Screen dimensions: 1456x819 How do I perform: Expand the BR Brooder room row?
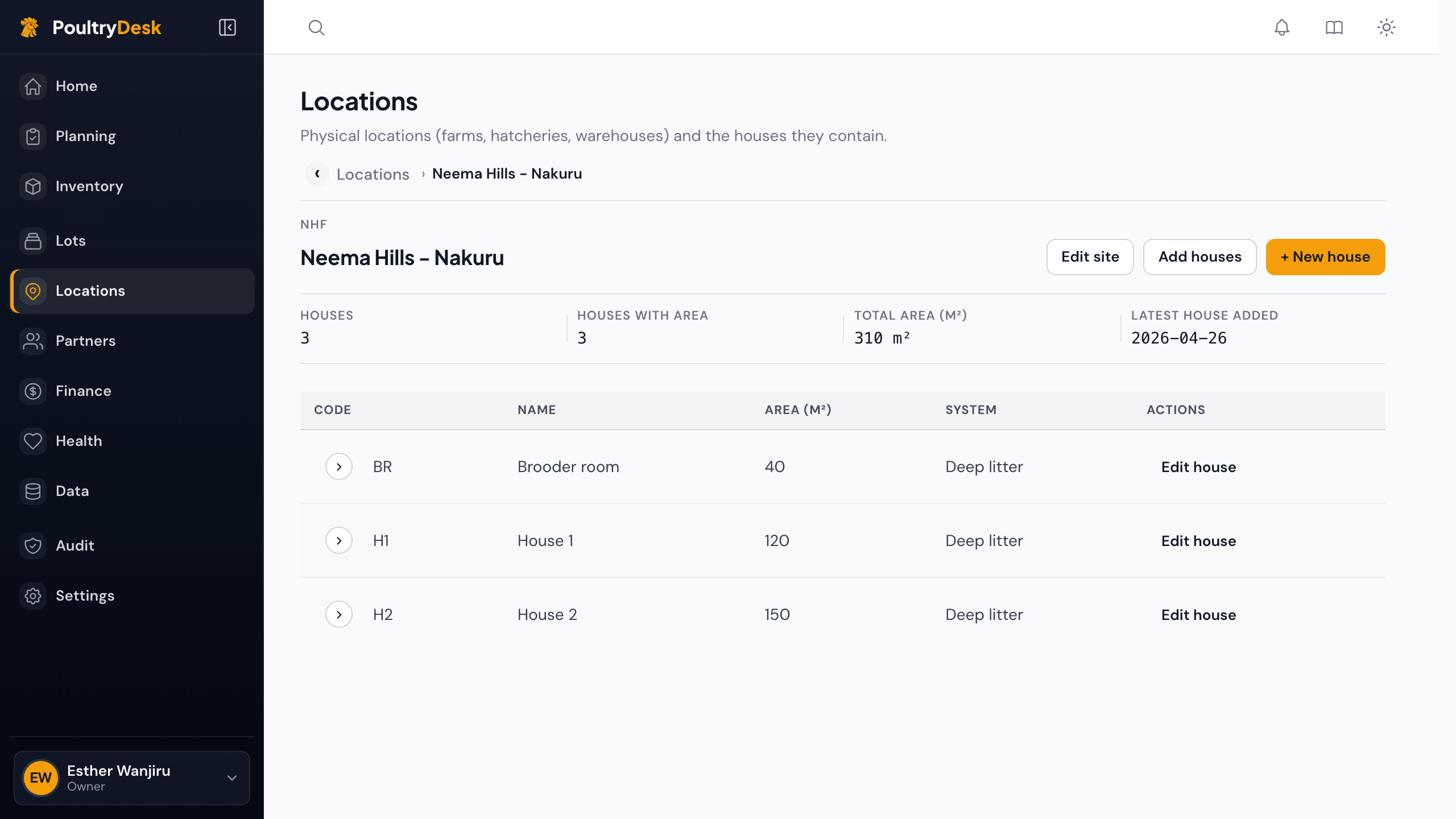pyautogui.click(x=339, y=466)
